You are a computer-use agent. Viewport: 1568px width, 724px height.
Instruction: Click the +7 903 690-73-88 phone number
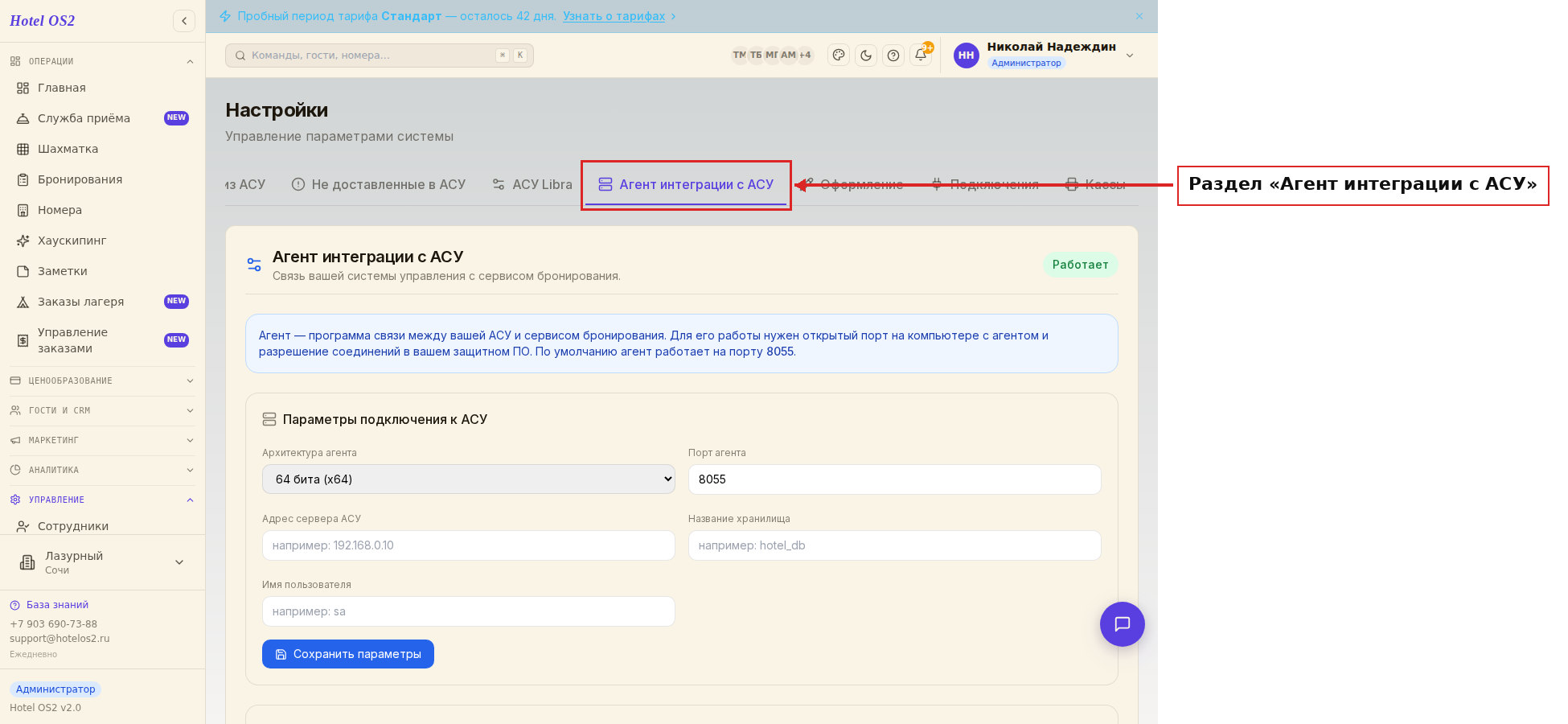[x=53, y=624]
